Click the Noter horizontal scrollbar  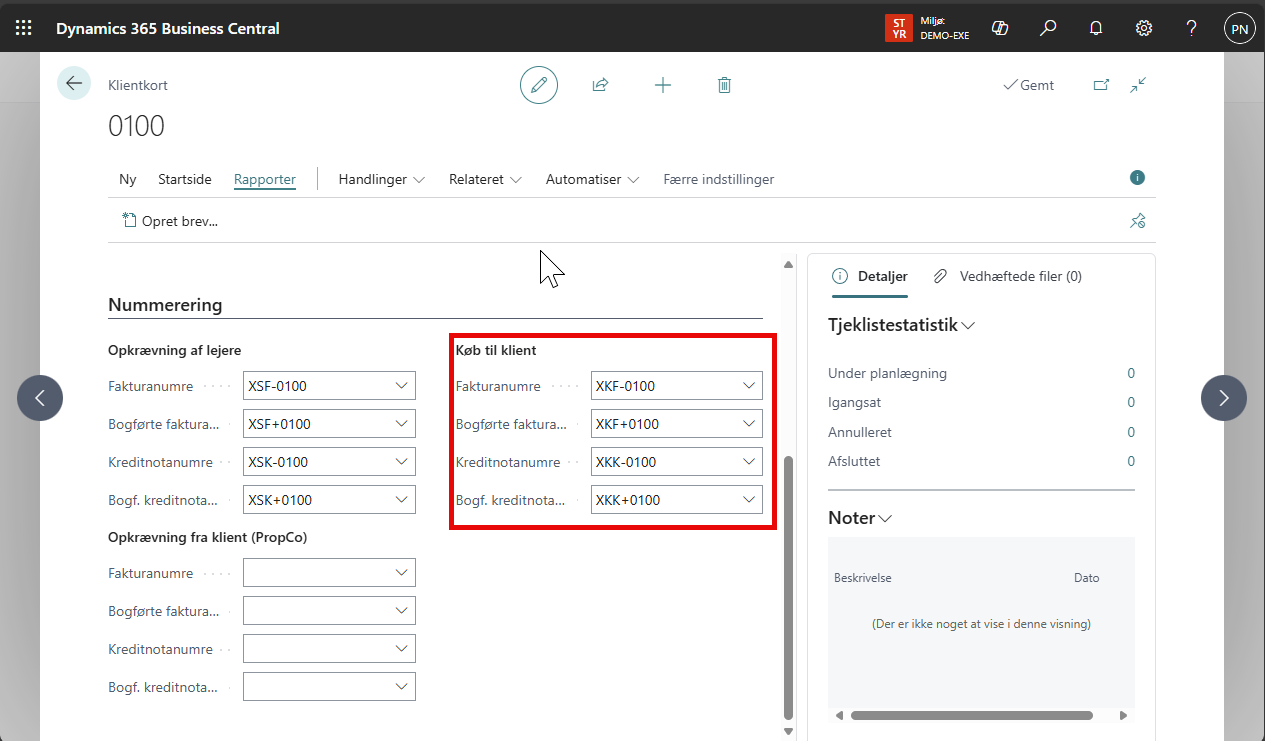point(970,715)
